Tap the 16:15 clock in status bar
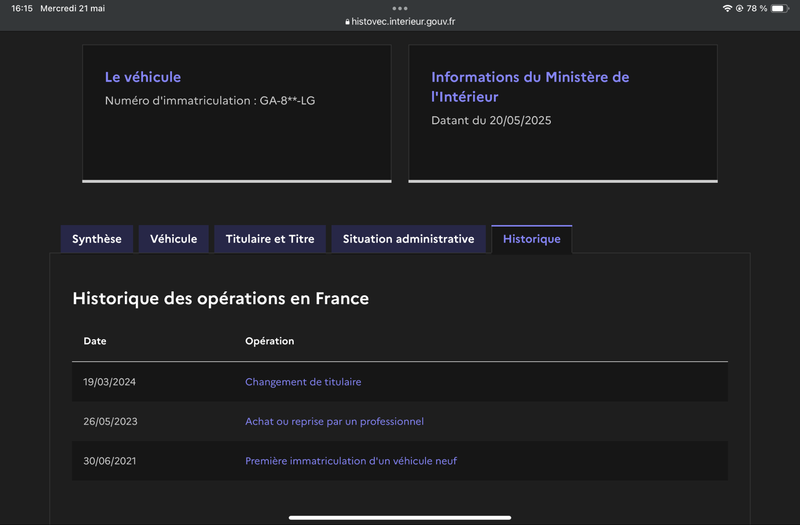This screenshot has height=525, width=800. (22, 8)
